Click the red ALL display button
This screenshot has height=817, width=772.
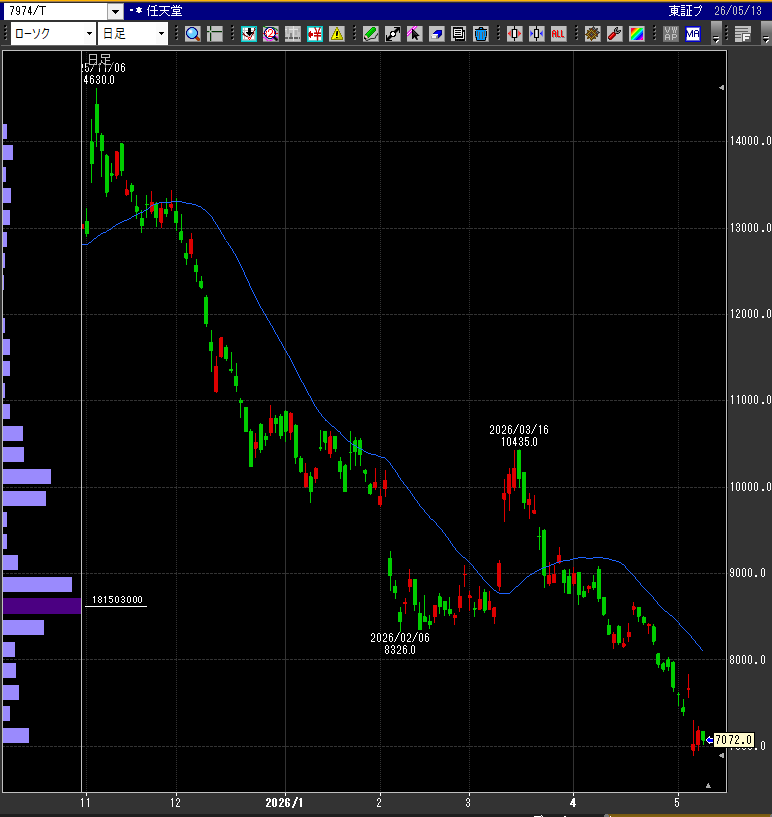(x=558, y=34)
